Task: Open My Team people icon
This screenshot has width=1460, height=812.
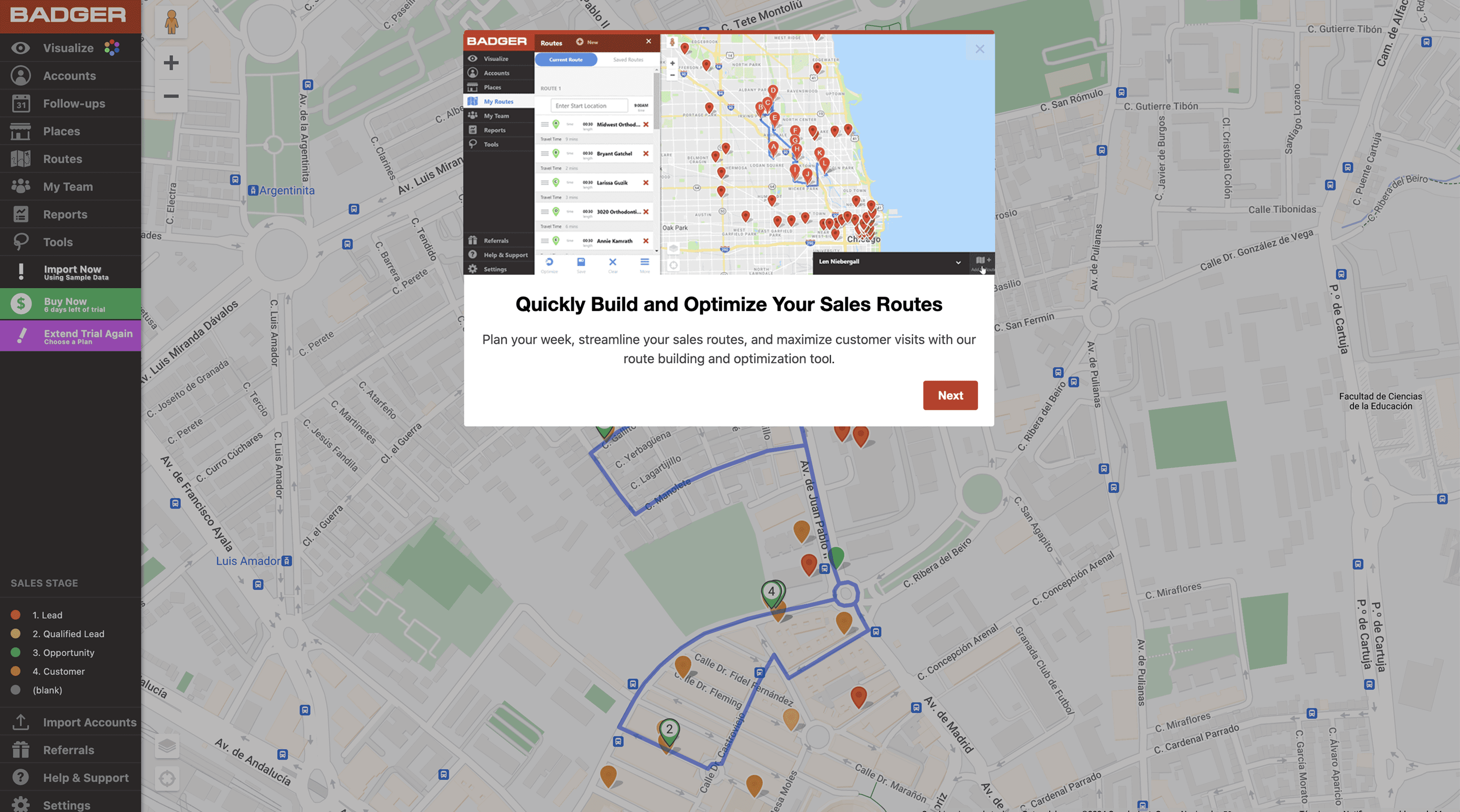Action: click(20, 186)
